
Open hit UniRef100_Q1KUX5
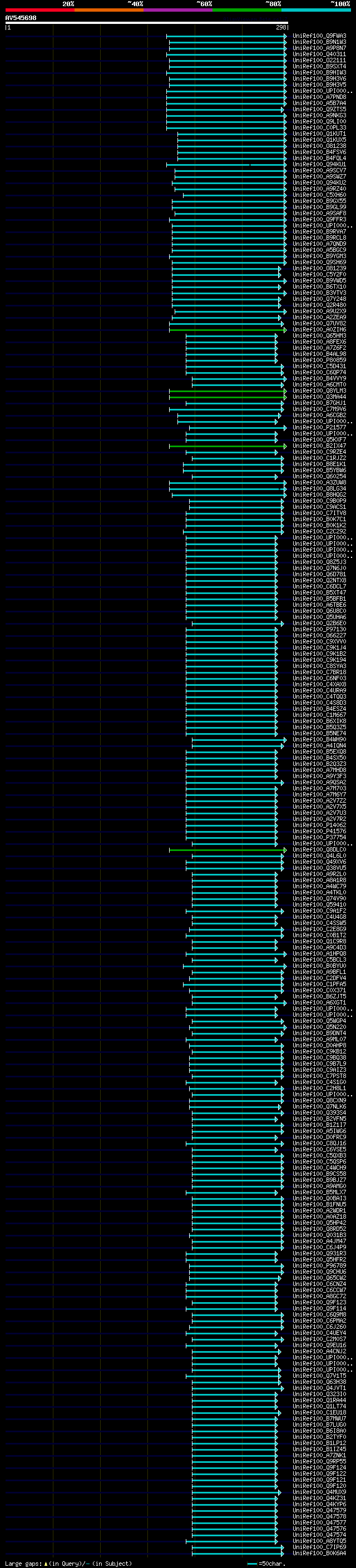319,140
